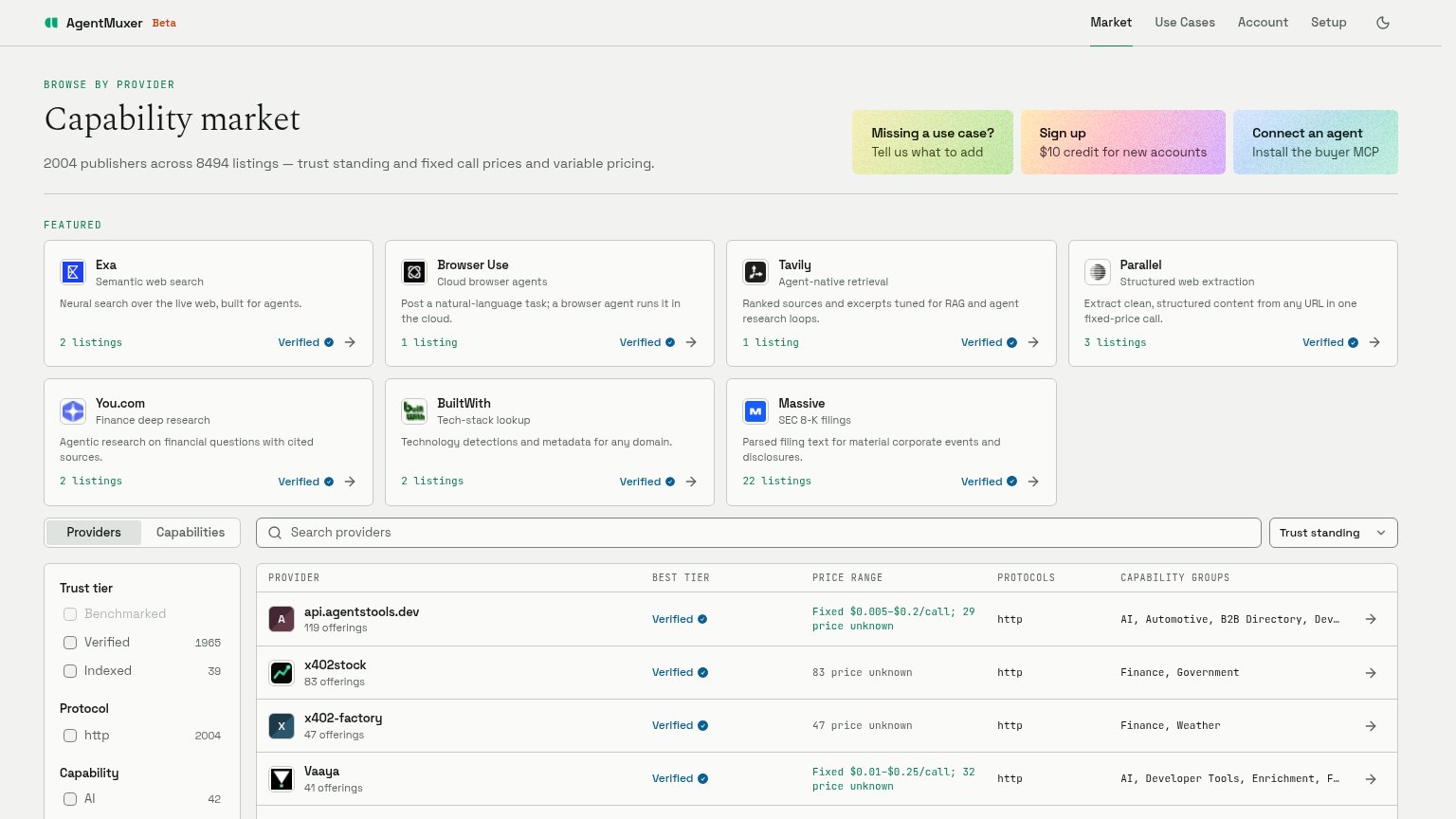
Task: Click the Browser Use provider logo
Action: (x=414, y=272)
